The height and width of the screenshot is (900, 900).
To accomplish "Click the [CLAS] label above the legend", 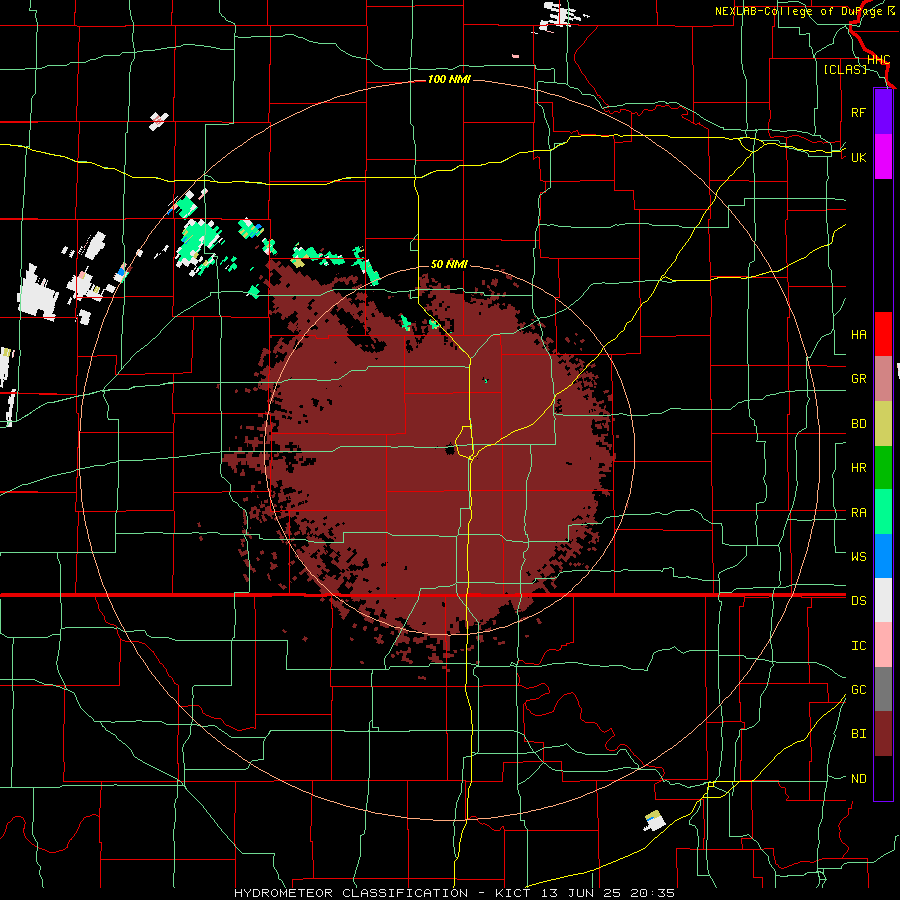I will (845, 69).
